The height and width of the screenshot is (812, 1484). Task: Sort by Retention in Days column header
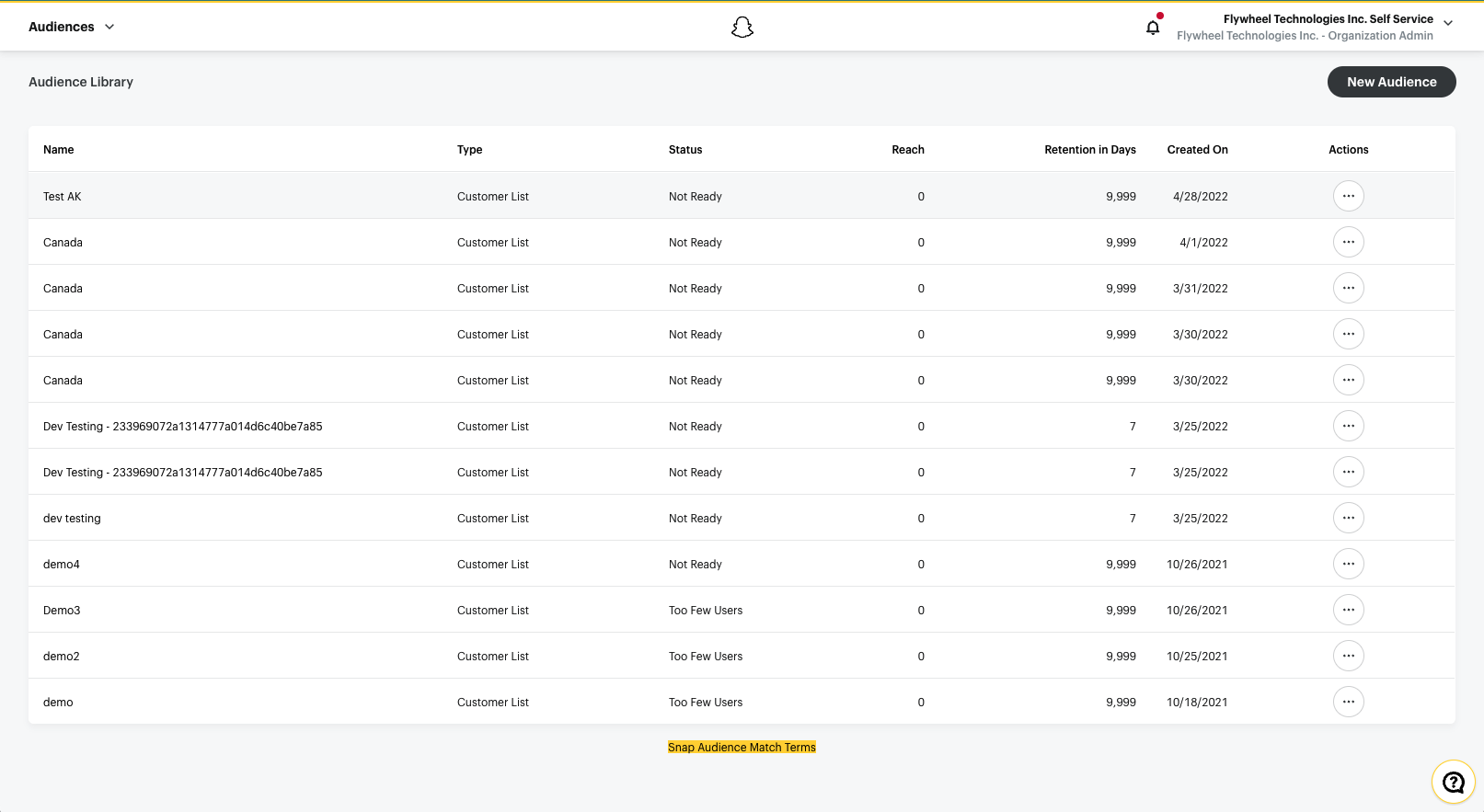(1090, 150)
